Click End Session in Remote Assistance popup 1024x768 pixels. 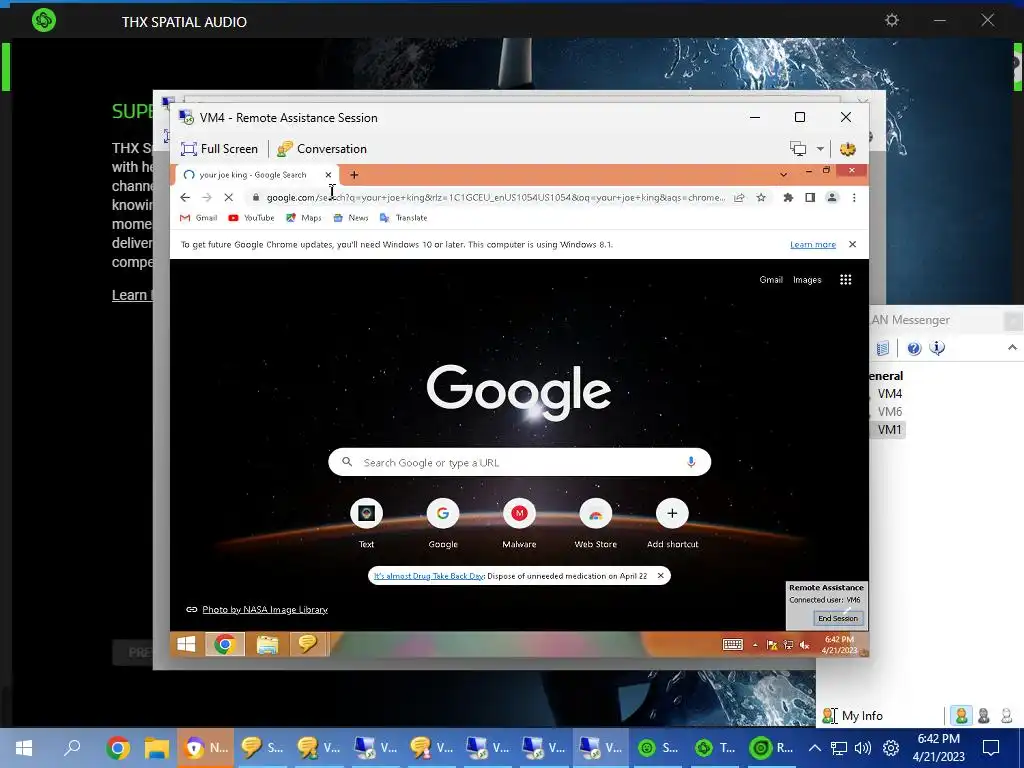coord(838,618)
